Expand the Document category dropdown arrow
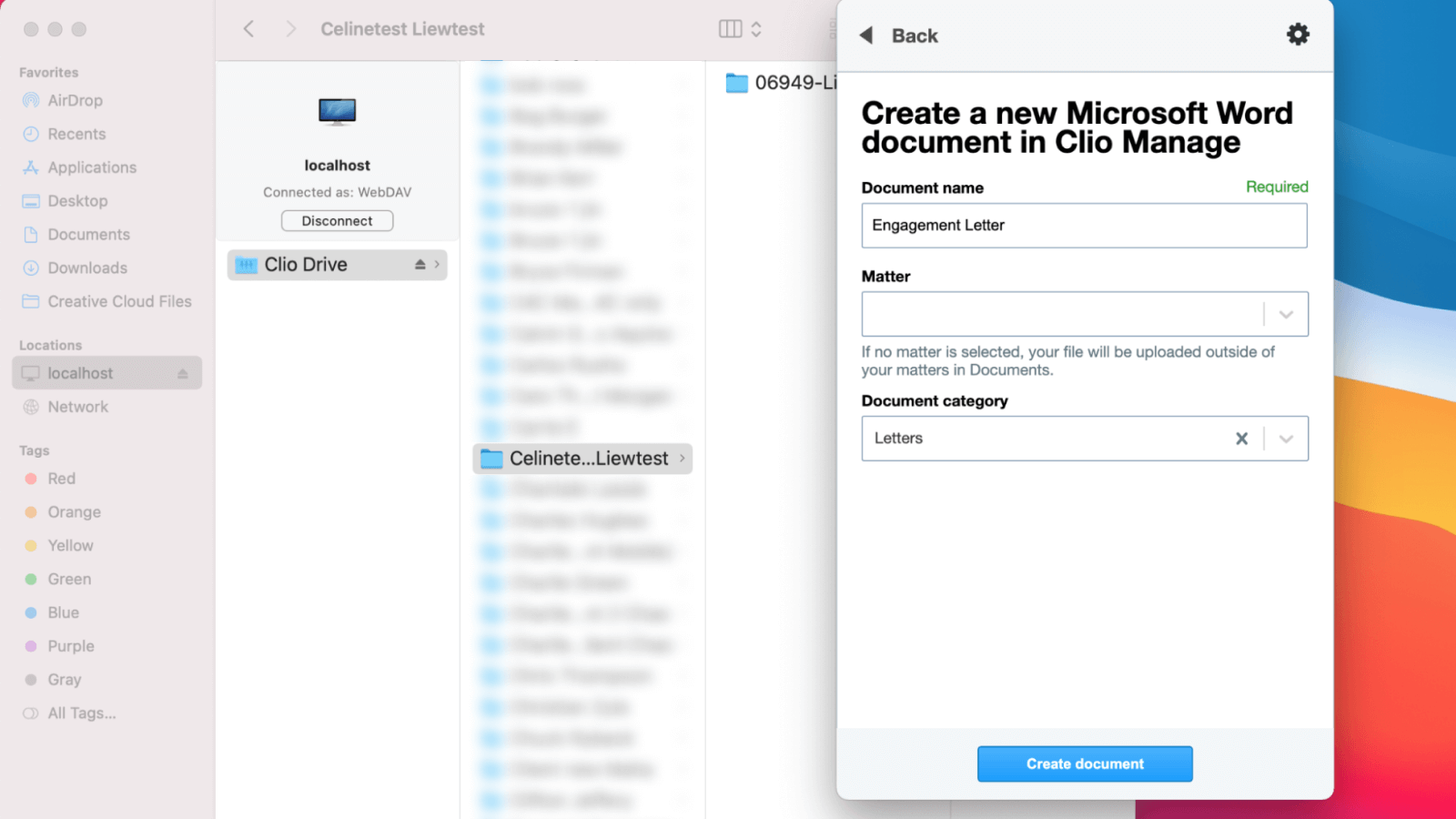1456x819 pixels. 1286,439
